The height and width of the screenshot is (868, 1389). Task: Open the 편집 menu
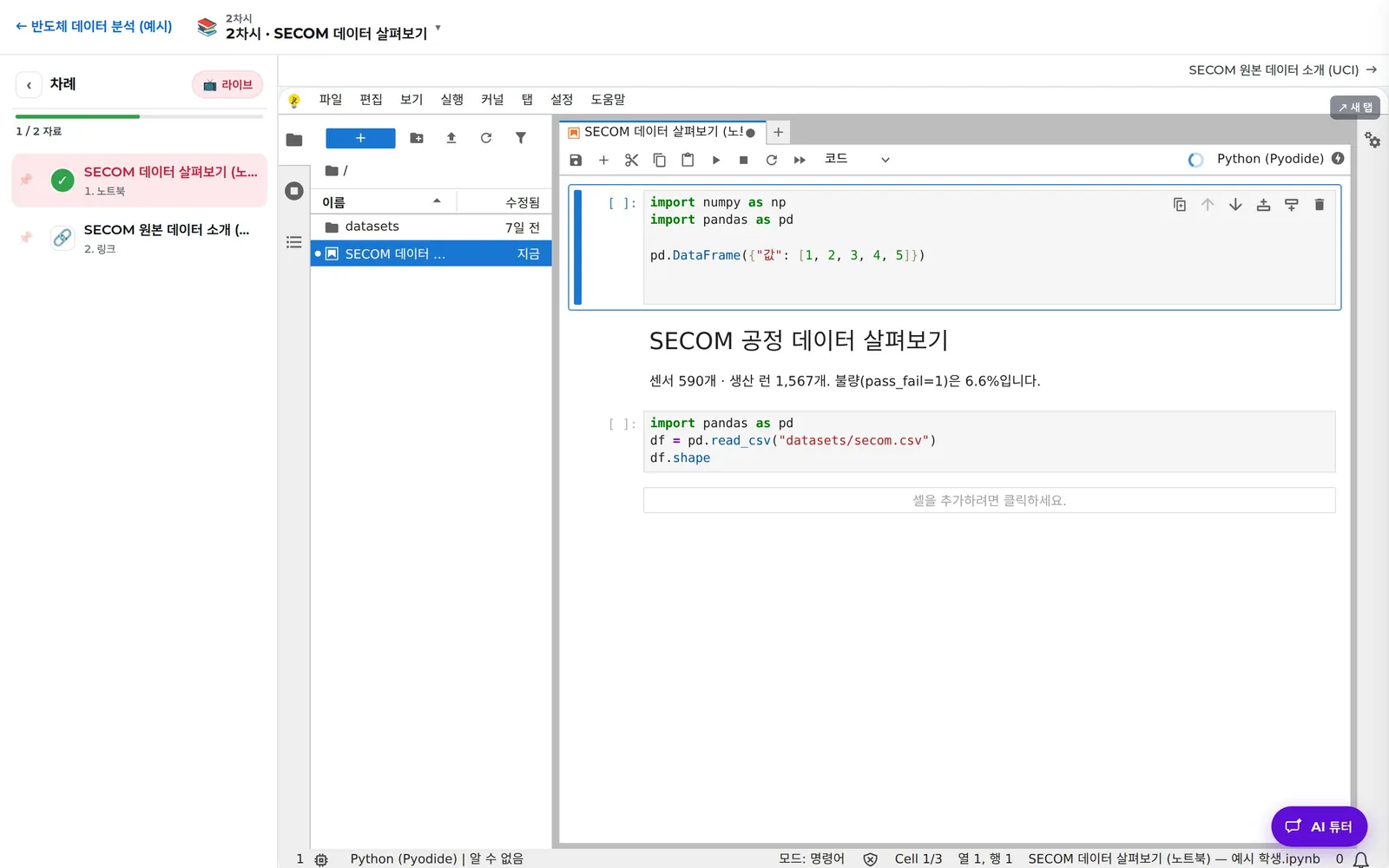pyautogui.click(x=372, y=100)
